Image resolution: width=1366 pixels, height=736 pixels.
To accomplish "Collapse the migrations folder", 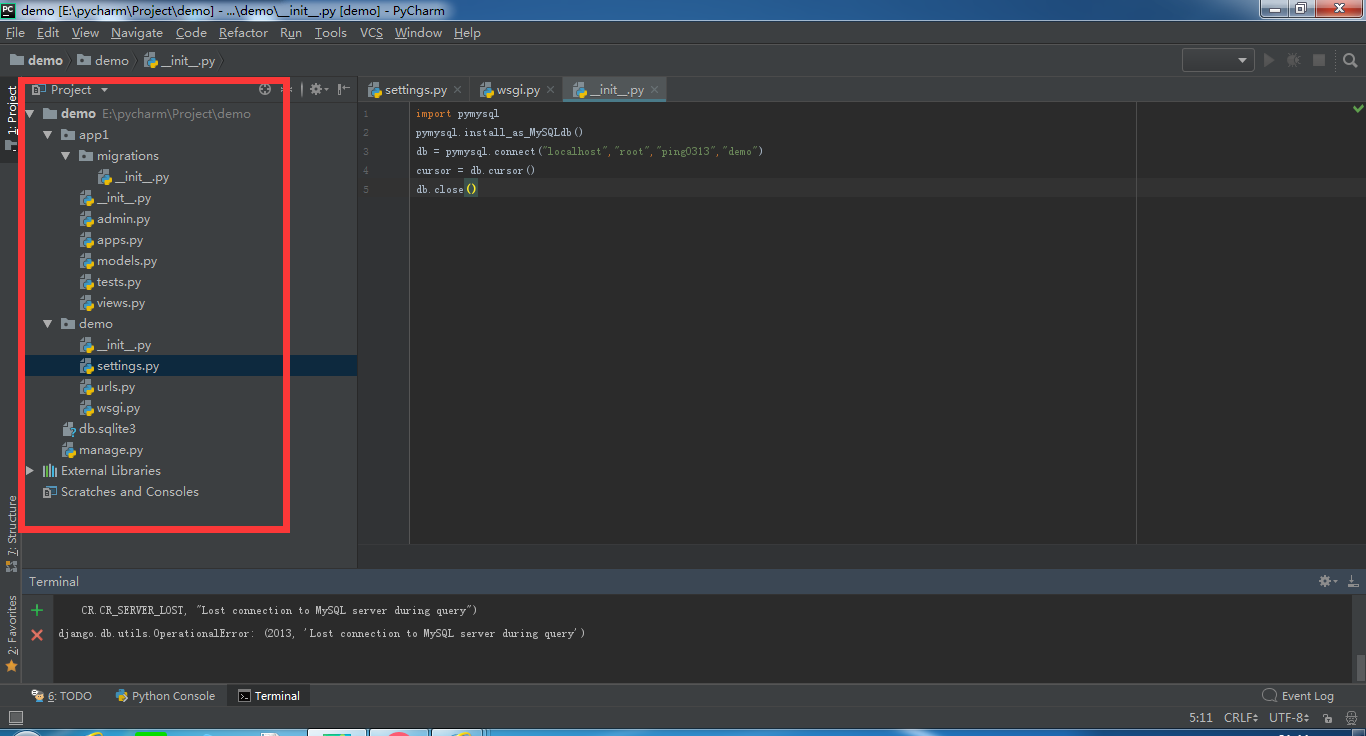I will tap(66, 156).
